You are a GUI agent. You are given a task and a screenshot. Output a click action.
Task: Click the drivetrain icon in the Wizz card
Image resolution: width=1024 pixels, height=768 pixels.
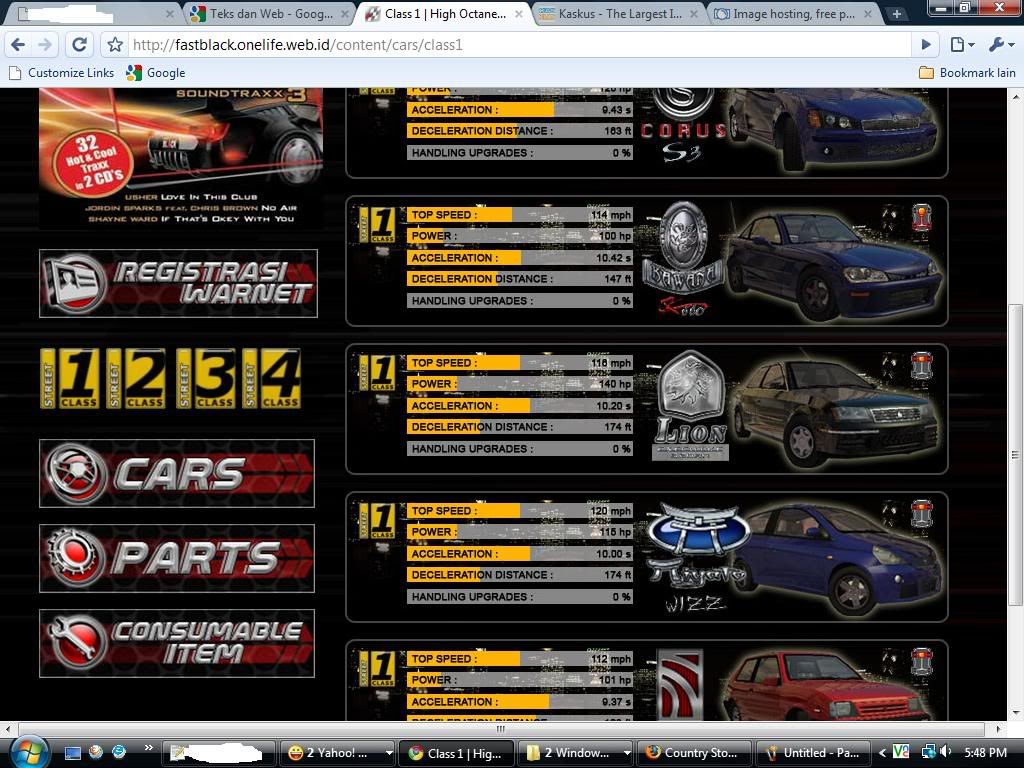(921, 514)
